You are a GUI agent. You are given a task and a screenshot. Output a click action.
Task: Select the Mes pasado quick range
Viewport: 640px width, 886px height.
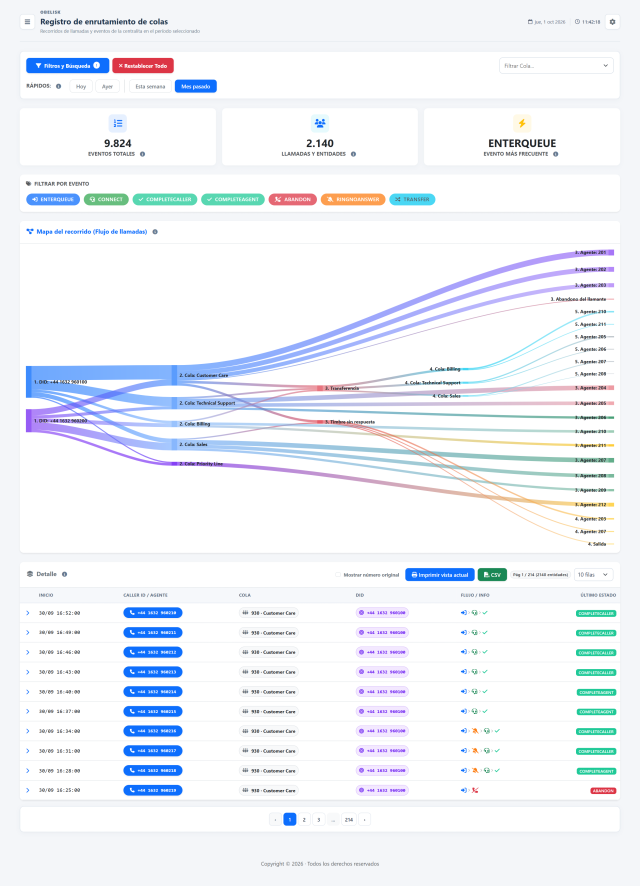tap(195, 86)
